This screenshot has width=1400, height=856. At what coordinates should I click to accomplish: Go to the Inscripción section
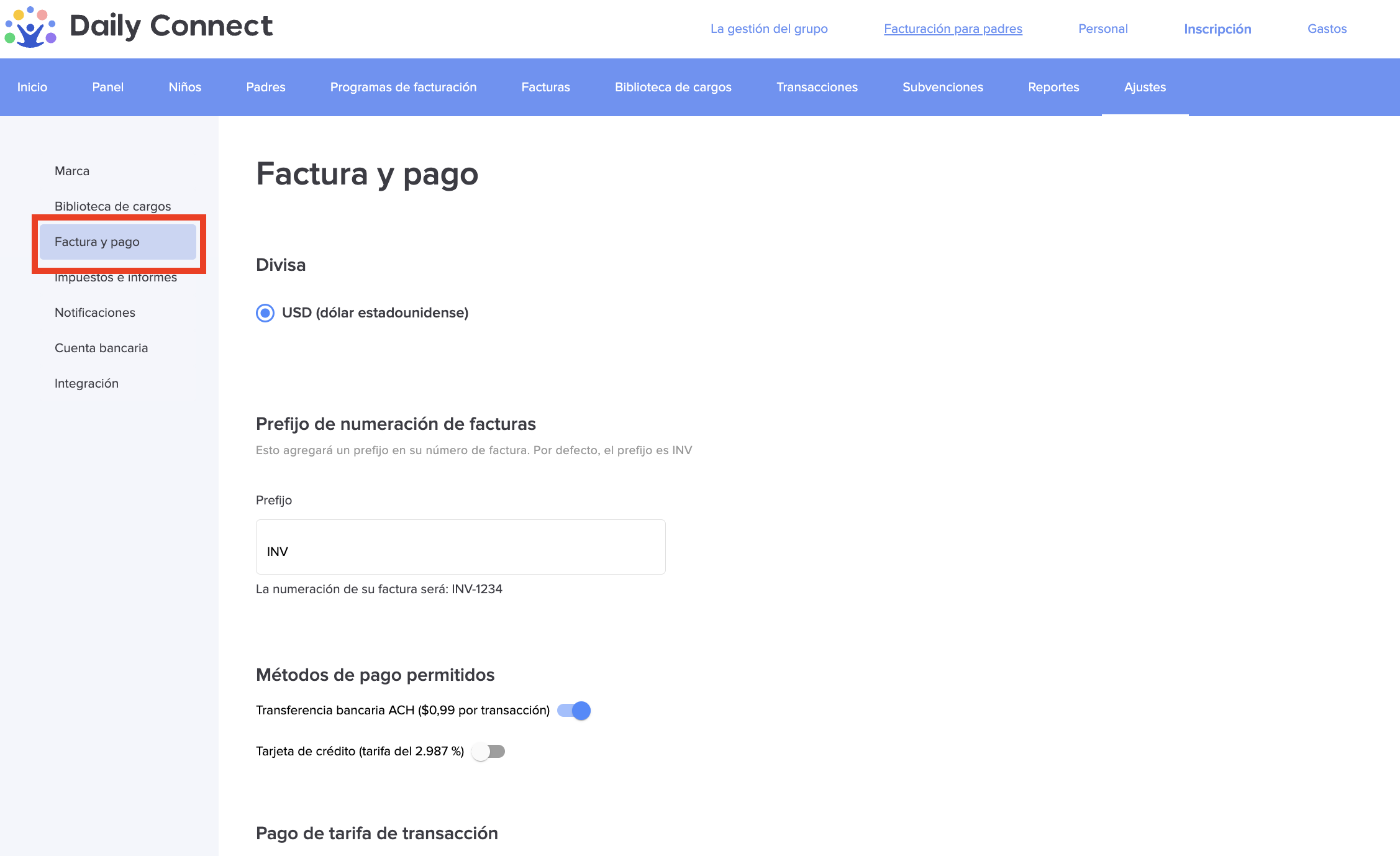pos(1217,29)
